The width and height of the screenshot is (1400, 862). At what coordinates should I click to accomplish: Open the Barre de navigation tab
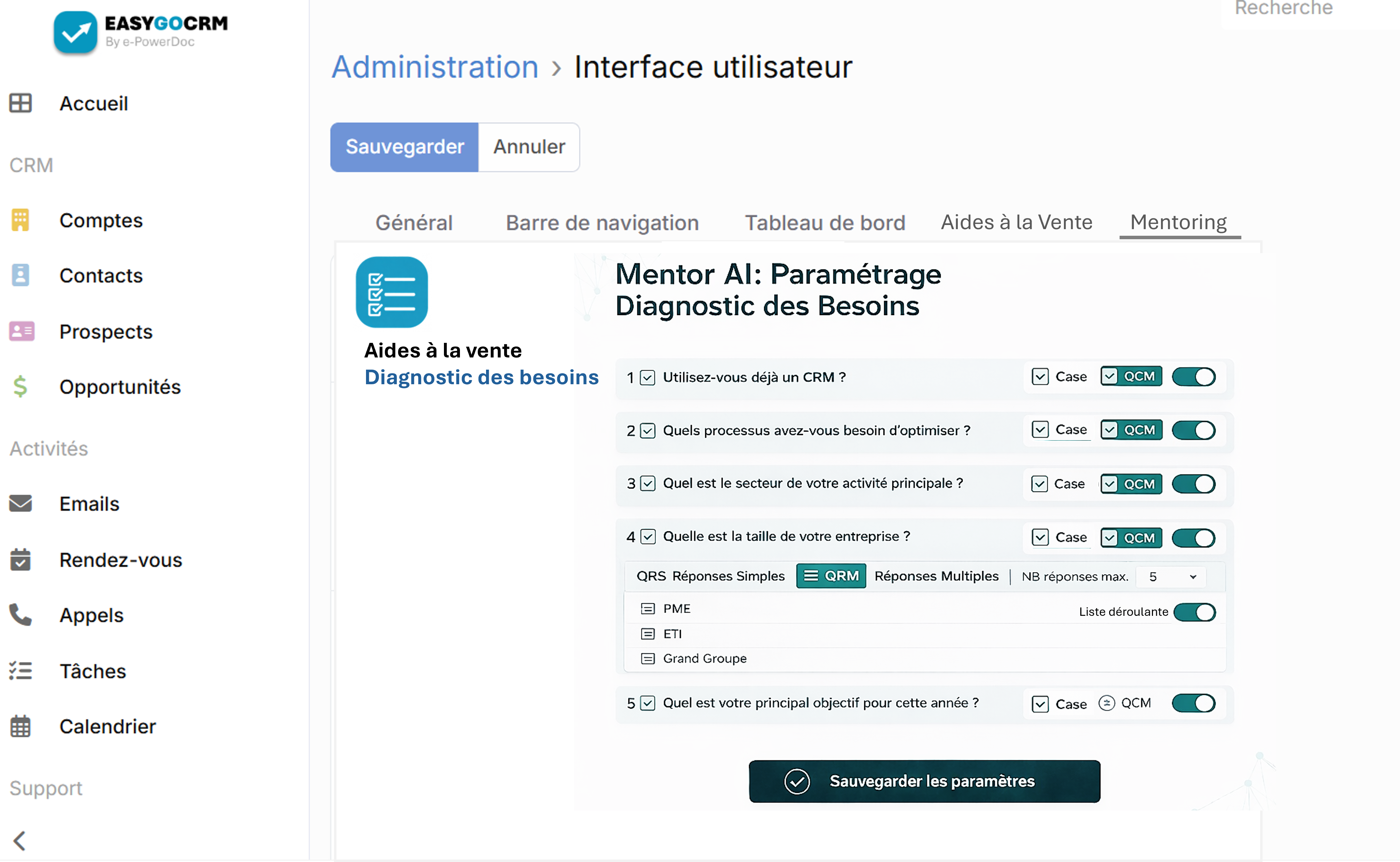tap(602, 222)
